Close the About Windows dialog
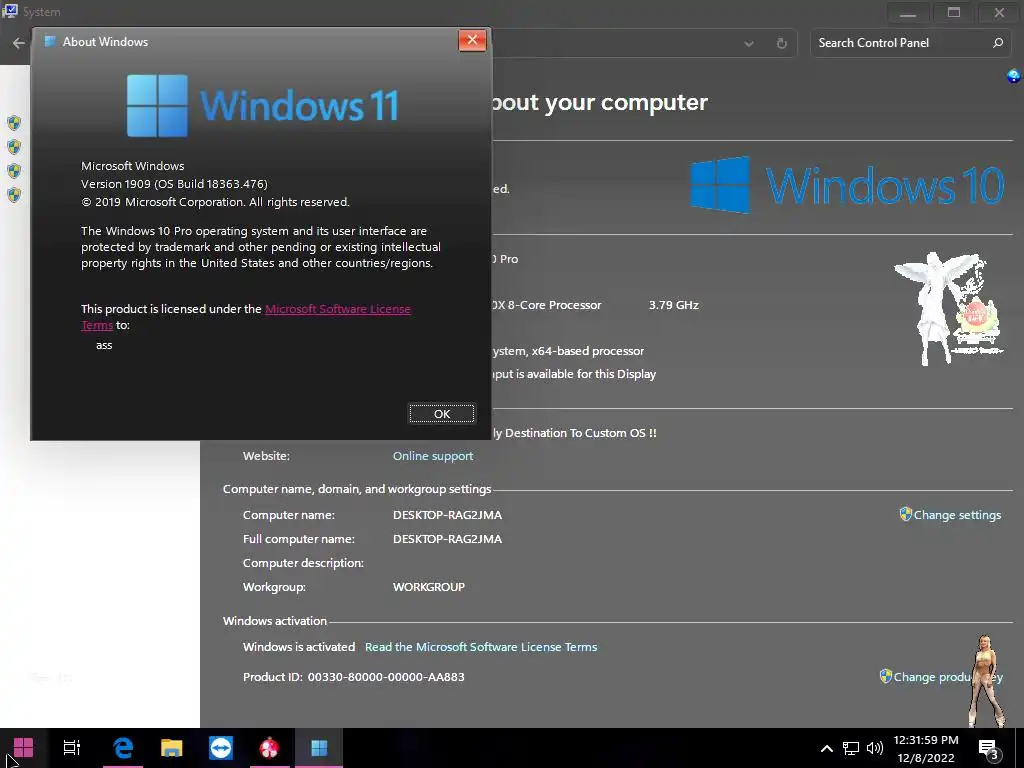 pos(472,40)
